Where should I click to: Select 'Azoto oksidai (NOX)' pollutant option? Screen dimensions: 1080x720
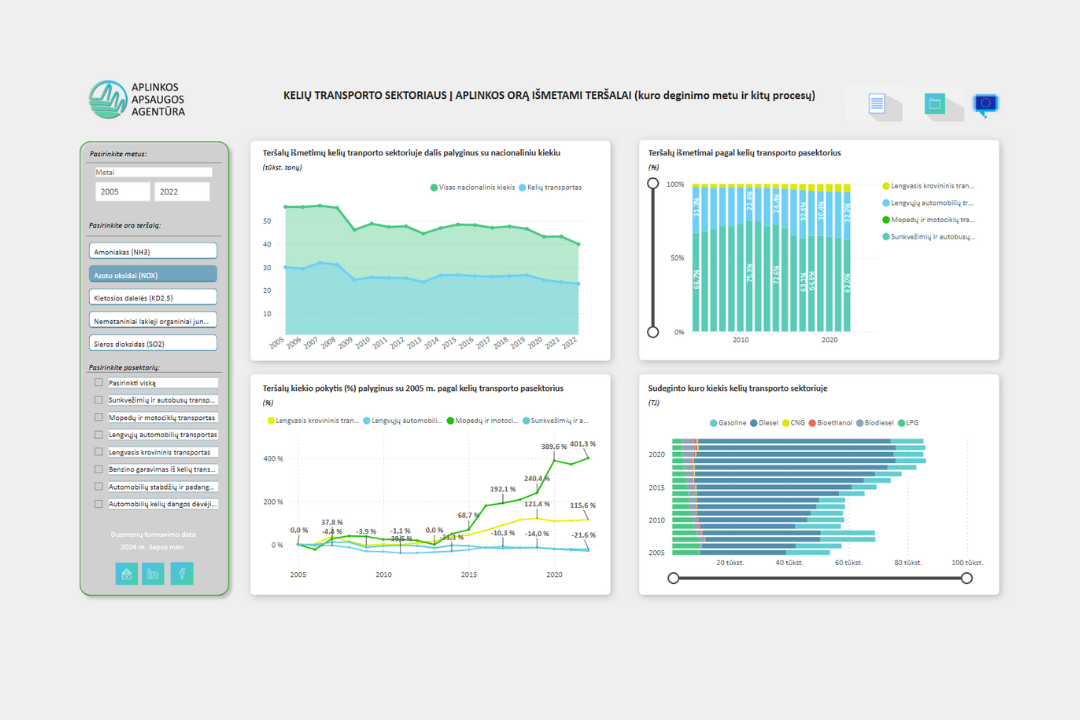coord(153,275)
